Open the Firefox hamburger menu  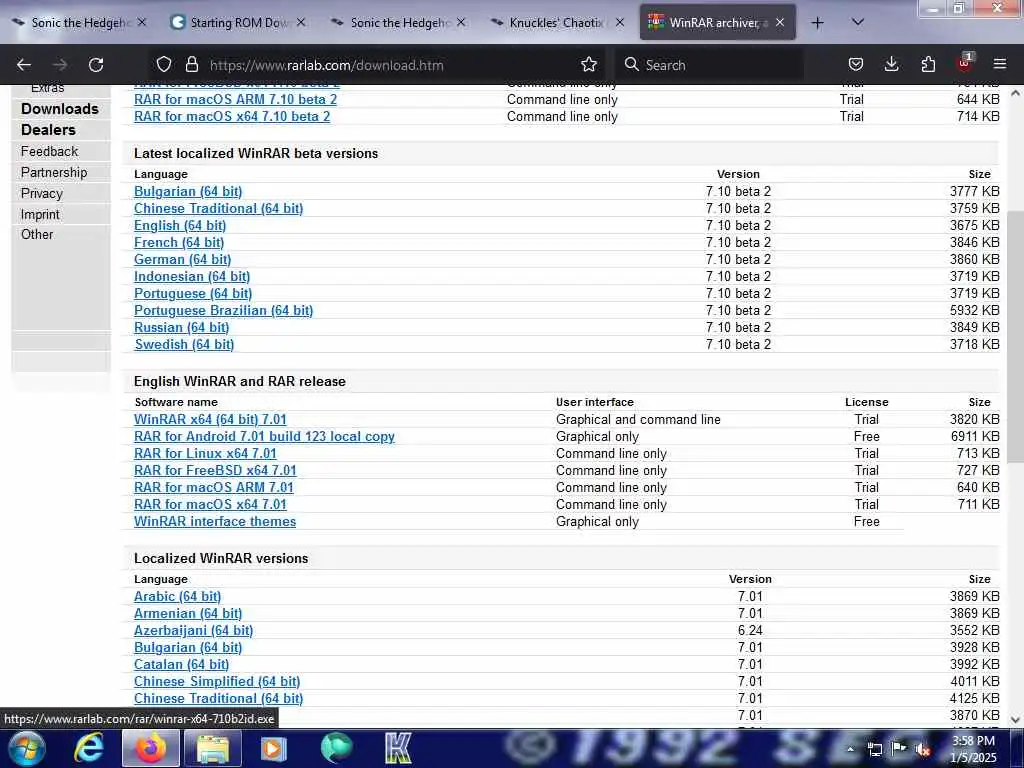(x=1000, y=64)
